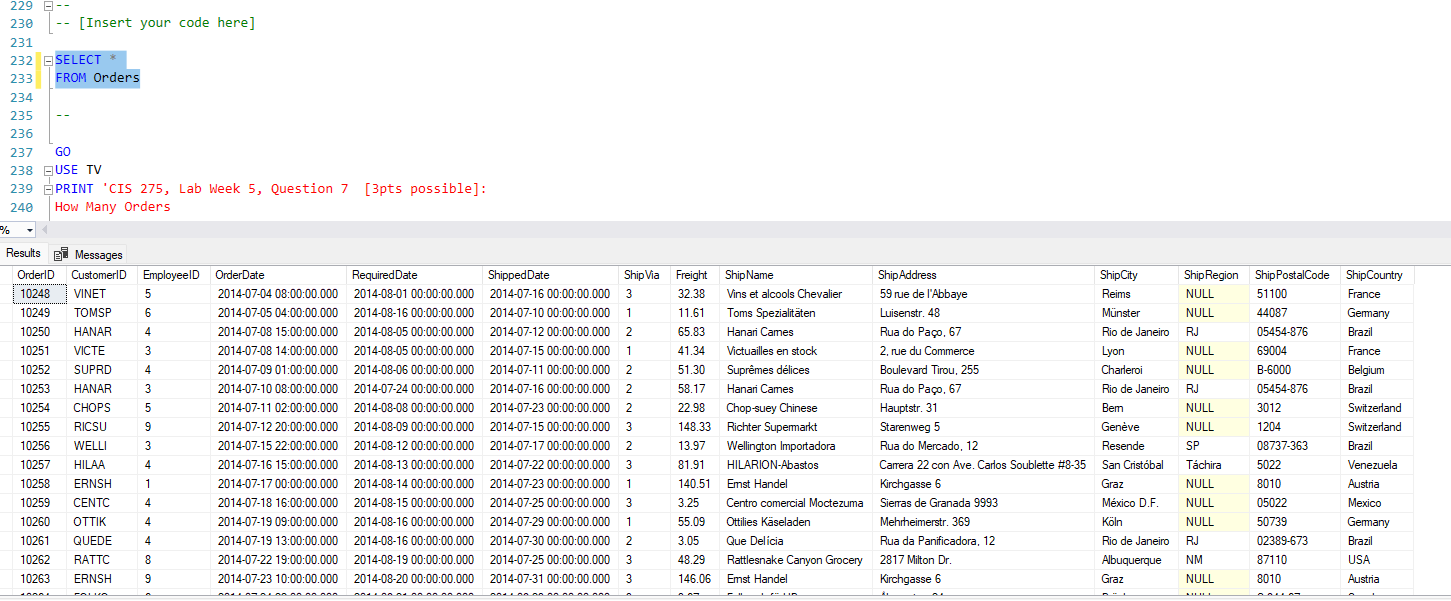Collapse the USE TV code region
Image resolution: width=1451 pixels, height=601 pixels.
click(47, 170)
